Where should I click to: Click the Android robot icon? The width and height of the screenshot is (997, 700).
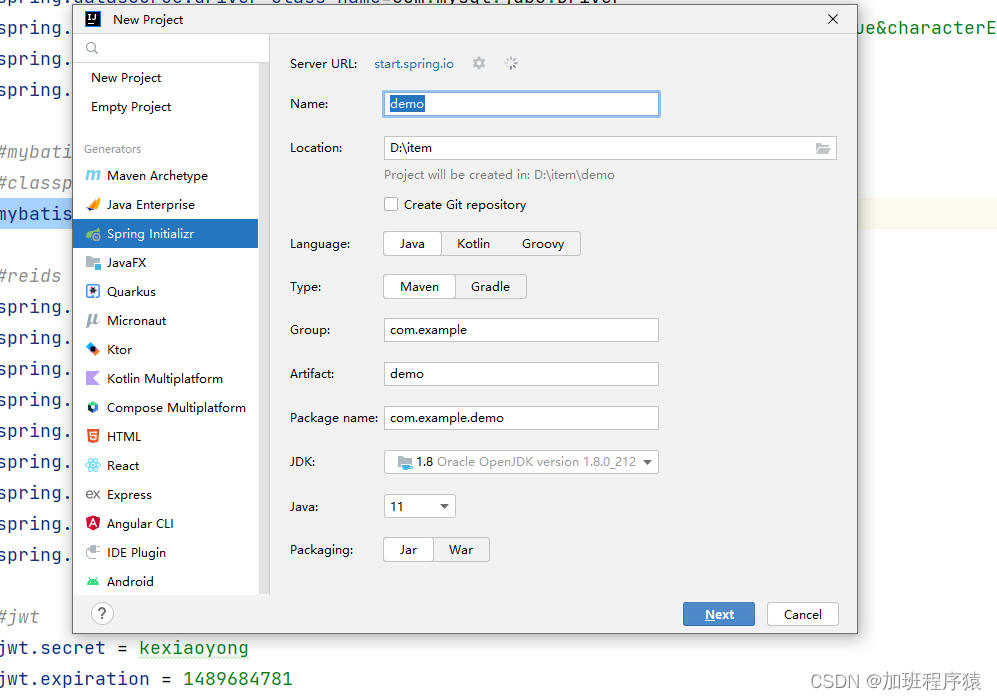(x=93, y=581)
